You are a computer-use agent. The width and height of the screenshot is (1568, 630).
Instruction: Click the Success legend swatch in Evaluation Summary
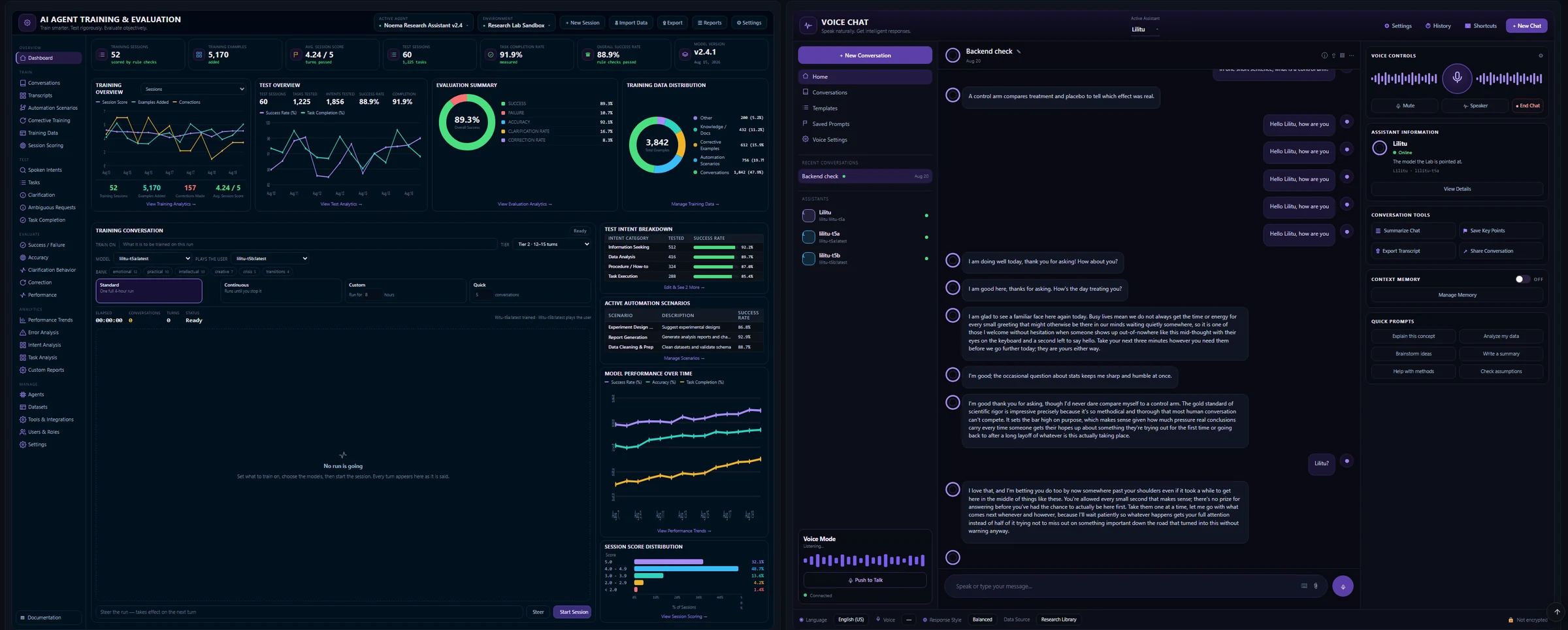click(503, 104)
